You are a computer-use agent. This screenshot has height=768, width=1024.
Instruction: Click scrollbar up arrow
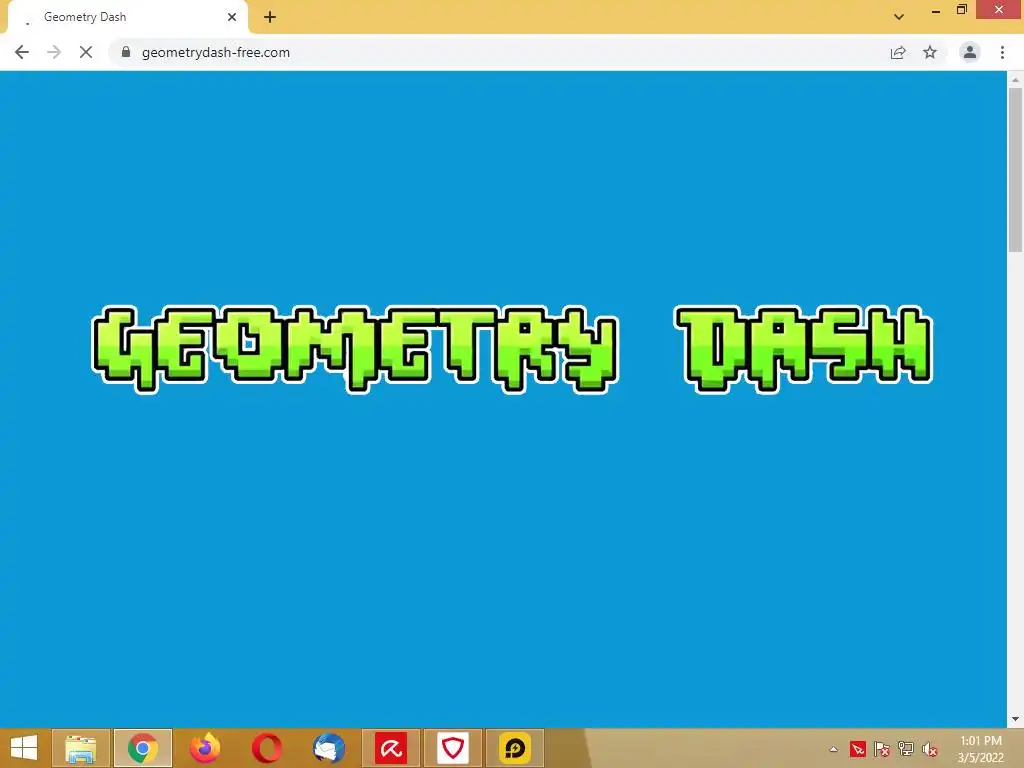click(x=1015, y=79)
